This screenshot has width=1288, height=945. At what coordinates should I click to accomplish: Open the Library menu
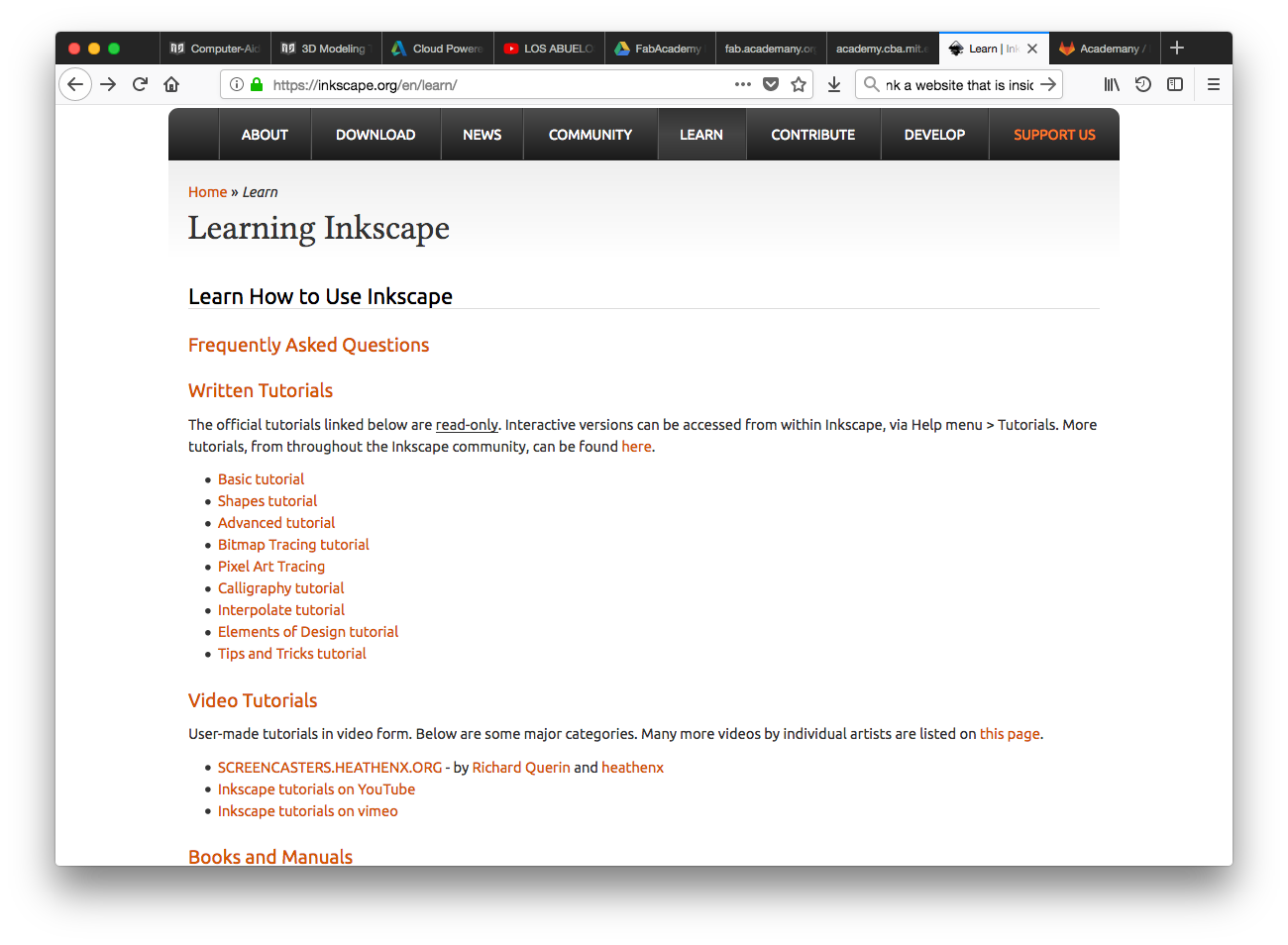point(1112,85)
